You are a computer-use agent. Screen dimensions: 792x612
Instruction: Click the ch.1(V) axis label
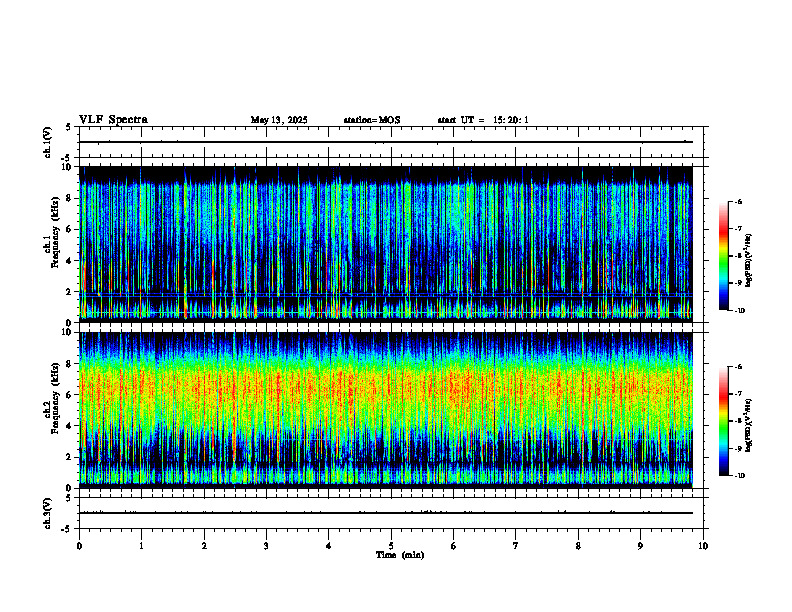(47, 142)
